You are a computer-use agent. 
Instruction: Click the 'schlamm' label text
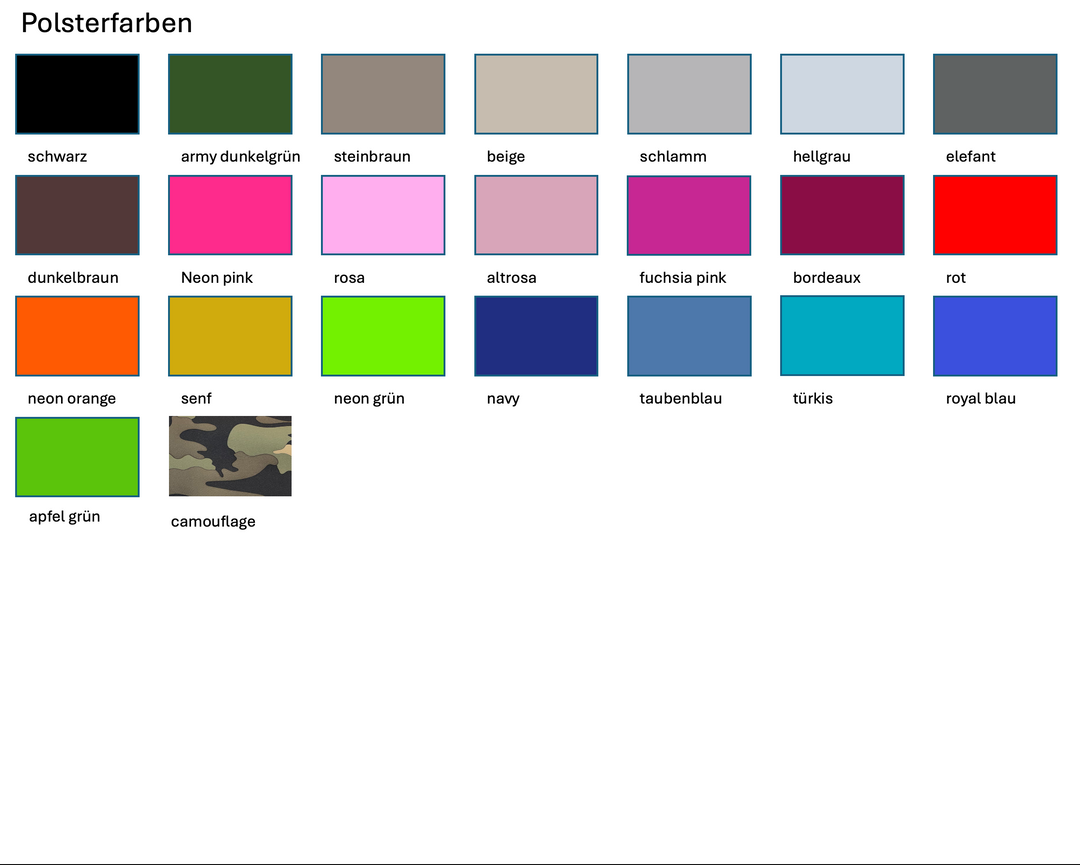[673, 156]
